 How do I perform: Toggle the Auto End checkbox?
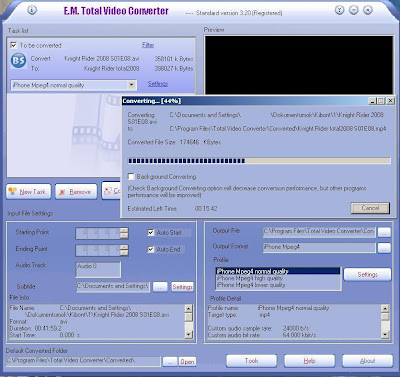point(151,249)
